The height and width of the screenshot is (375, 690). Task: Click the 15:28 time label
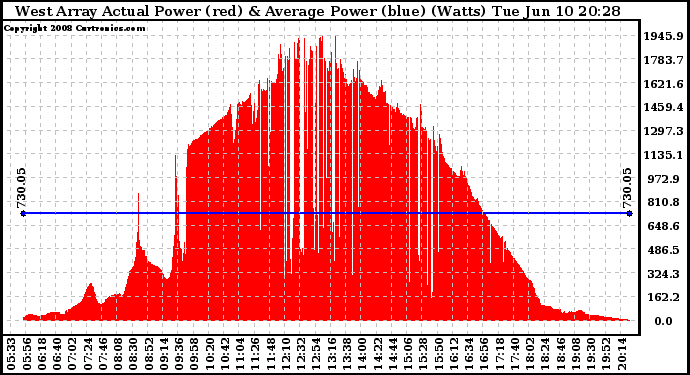(422, 354)
